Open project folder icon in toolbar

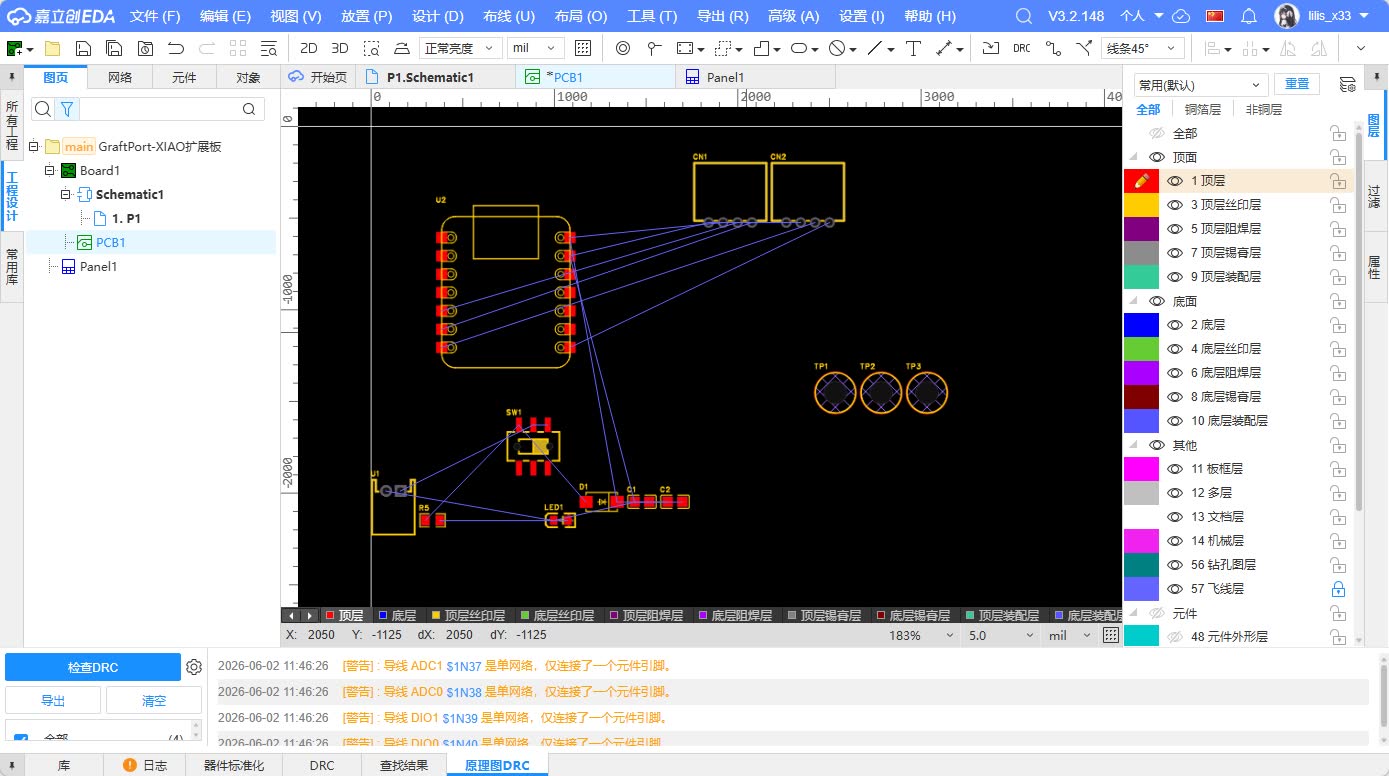[x=52, y=48]
